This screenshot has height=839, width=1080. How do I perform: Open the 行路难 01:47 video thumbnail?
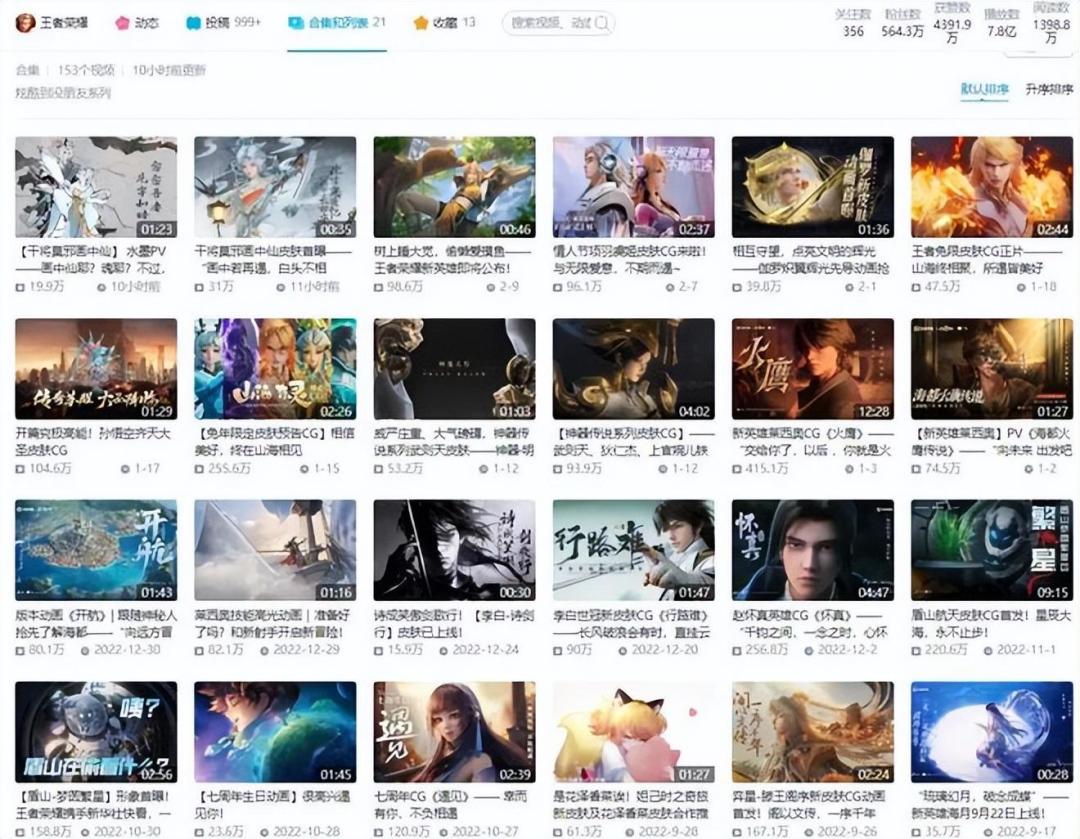pyautogui.click(x=633, y=550)
